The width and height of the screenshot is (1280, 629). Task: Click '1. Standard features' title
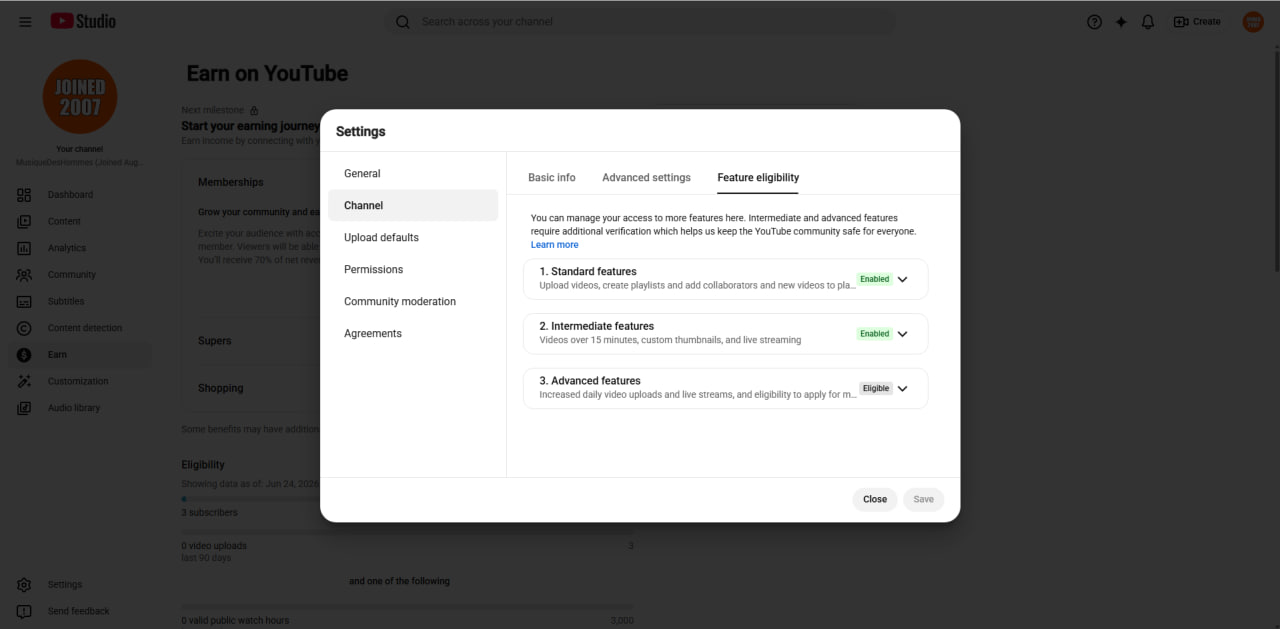click(588, 272)
